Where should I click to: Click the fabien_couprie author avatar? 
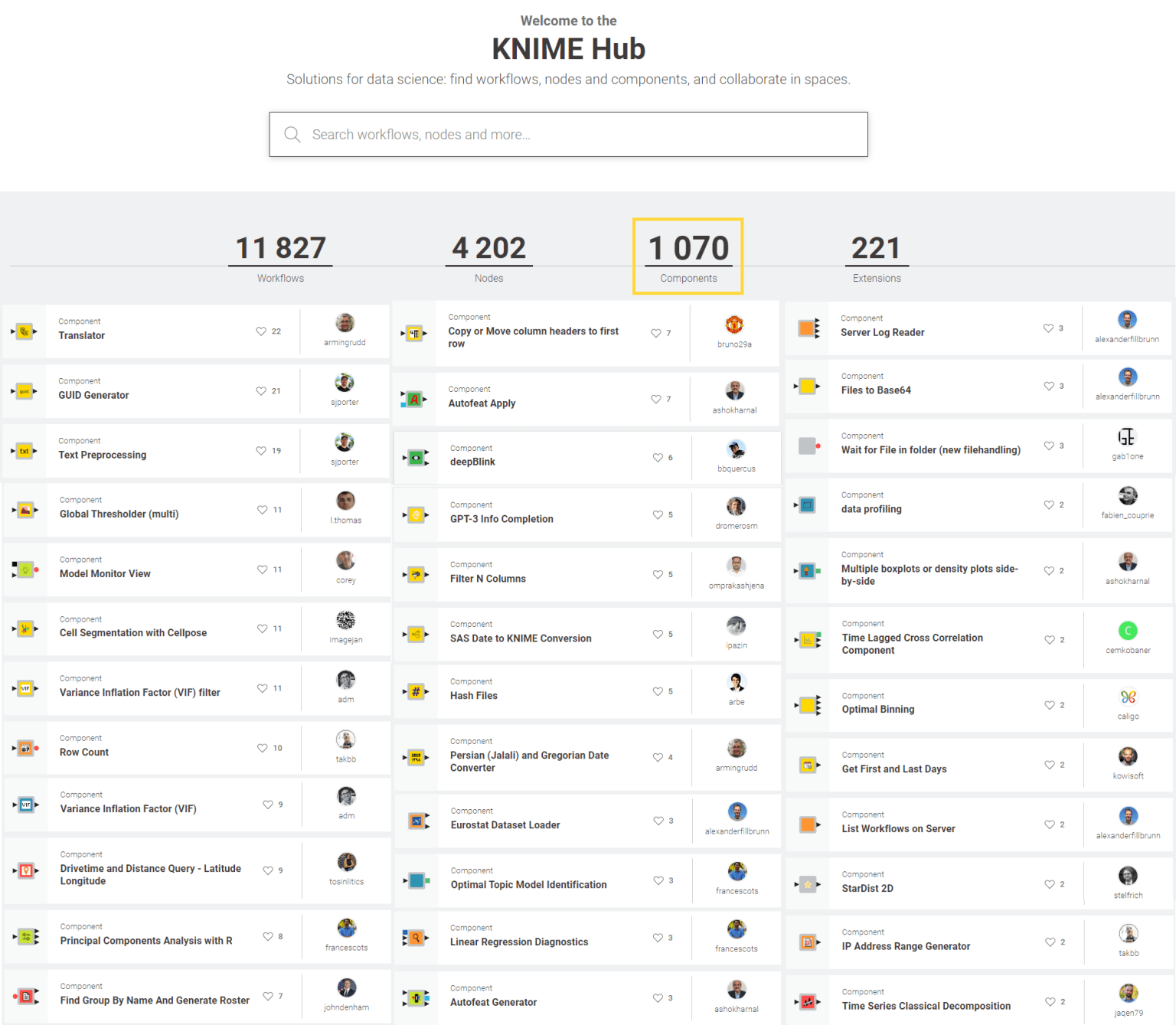pyautogui.click(x=1128, y=496)
